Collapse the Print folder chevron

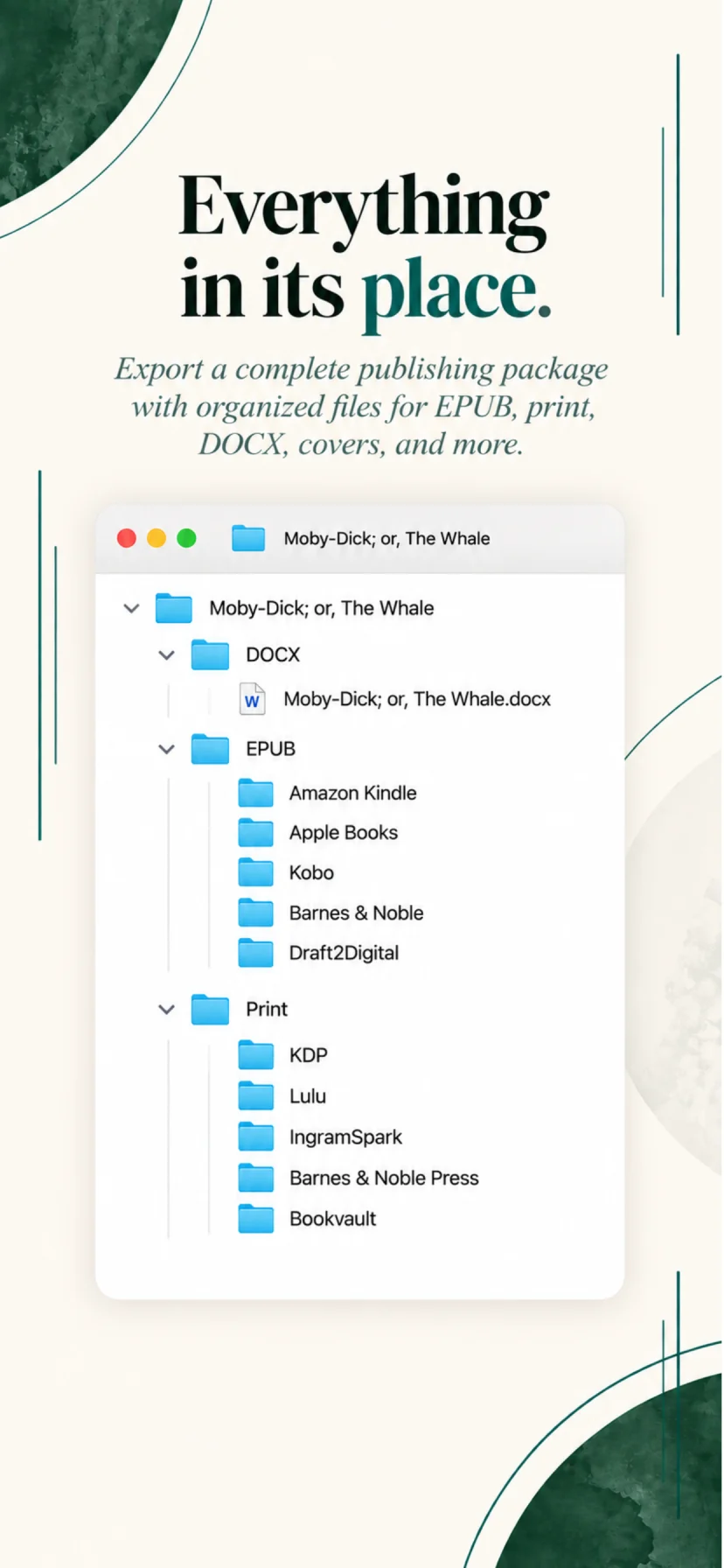point(166,1009)
